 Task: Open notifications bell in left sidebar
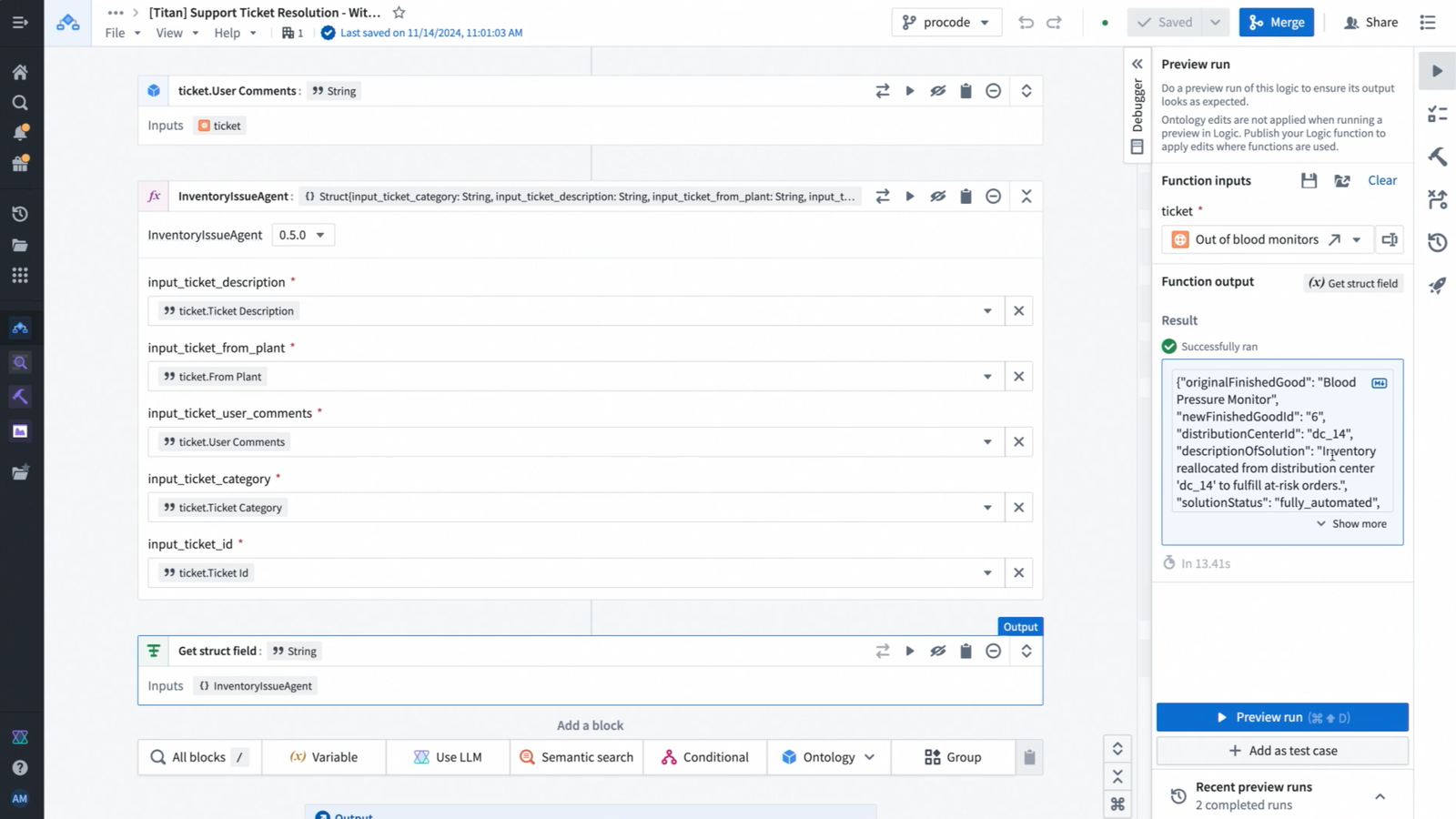click(x=20, y=133)
